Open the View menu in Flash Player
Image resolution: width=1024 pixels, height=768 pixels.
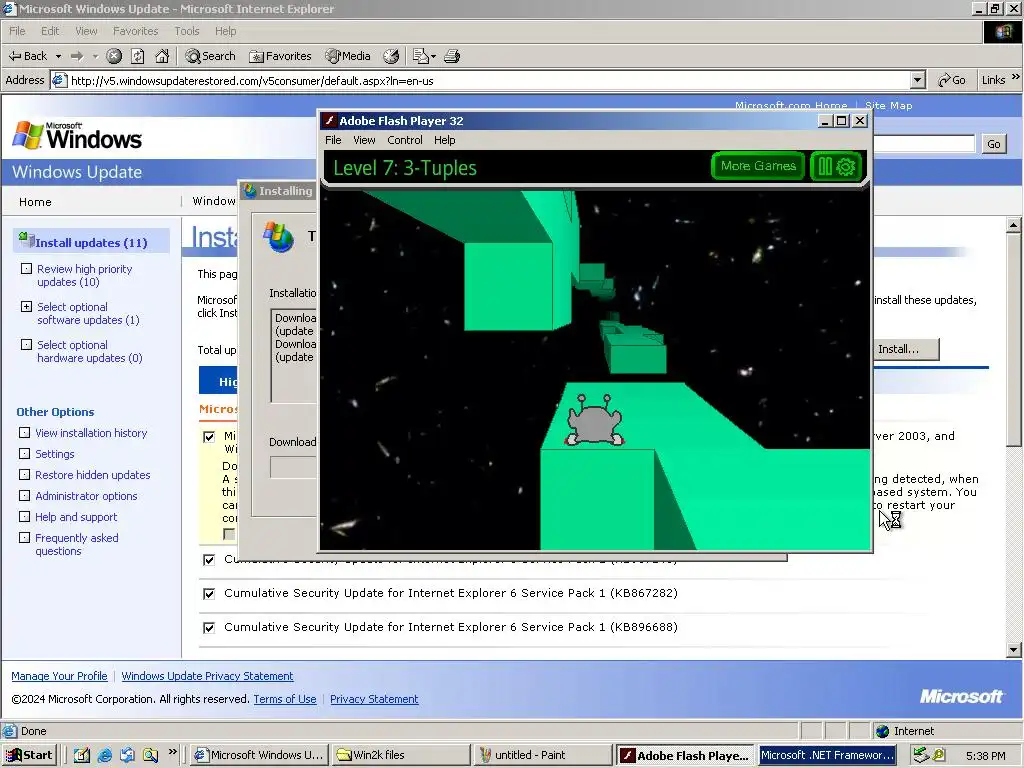point(364,140)
